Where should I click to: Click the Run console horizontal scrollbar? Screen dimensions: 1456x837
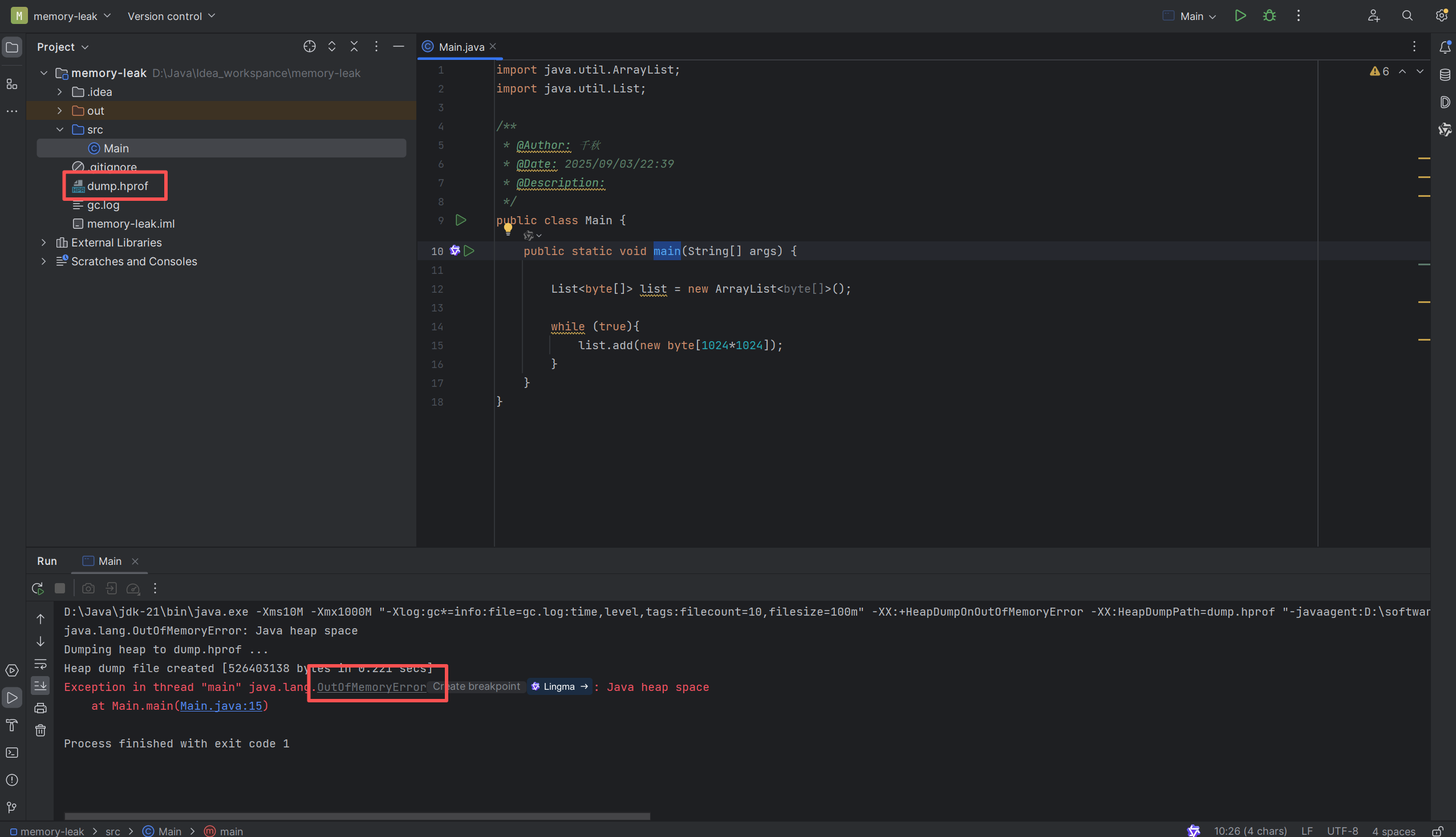356,816
